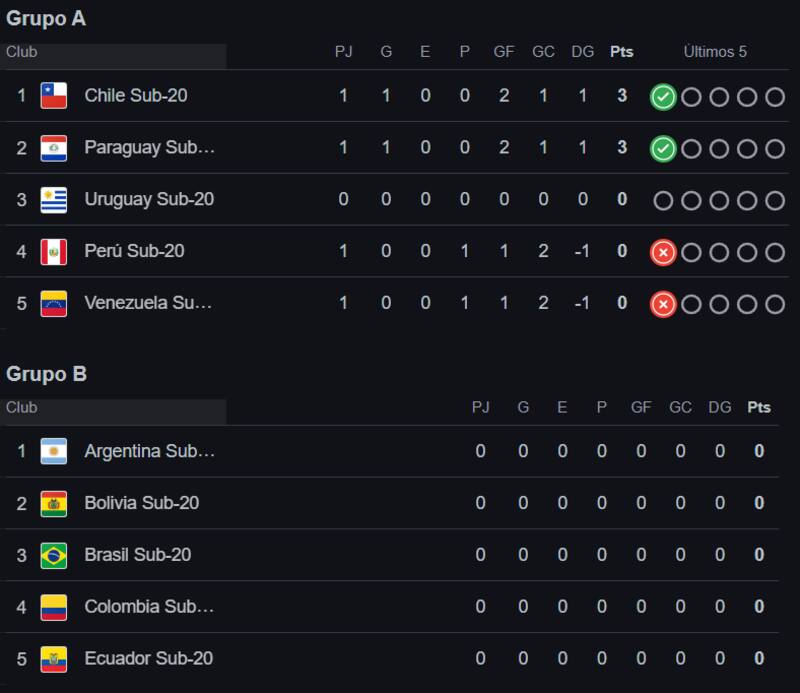
Task: Click the Chile flag icon
Action: pyautogui.click(x=53, y=96)
